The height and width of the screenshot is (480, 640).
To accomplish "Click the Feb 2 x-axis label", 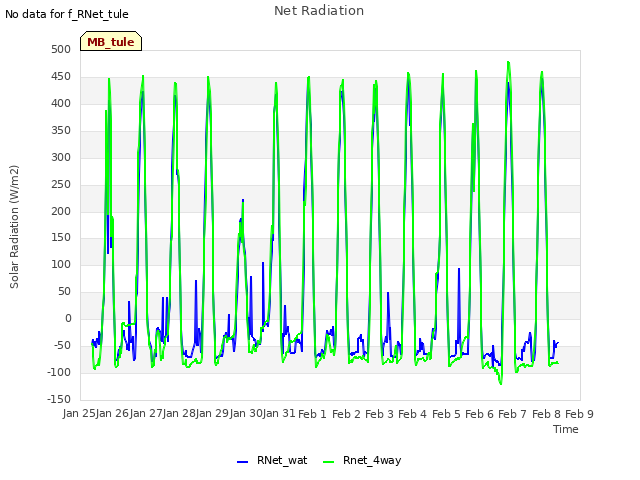I will point(346,414).
